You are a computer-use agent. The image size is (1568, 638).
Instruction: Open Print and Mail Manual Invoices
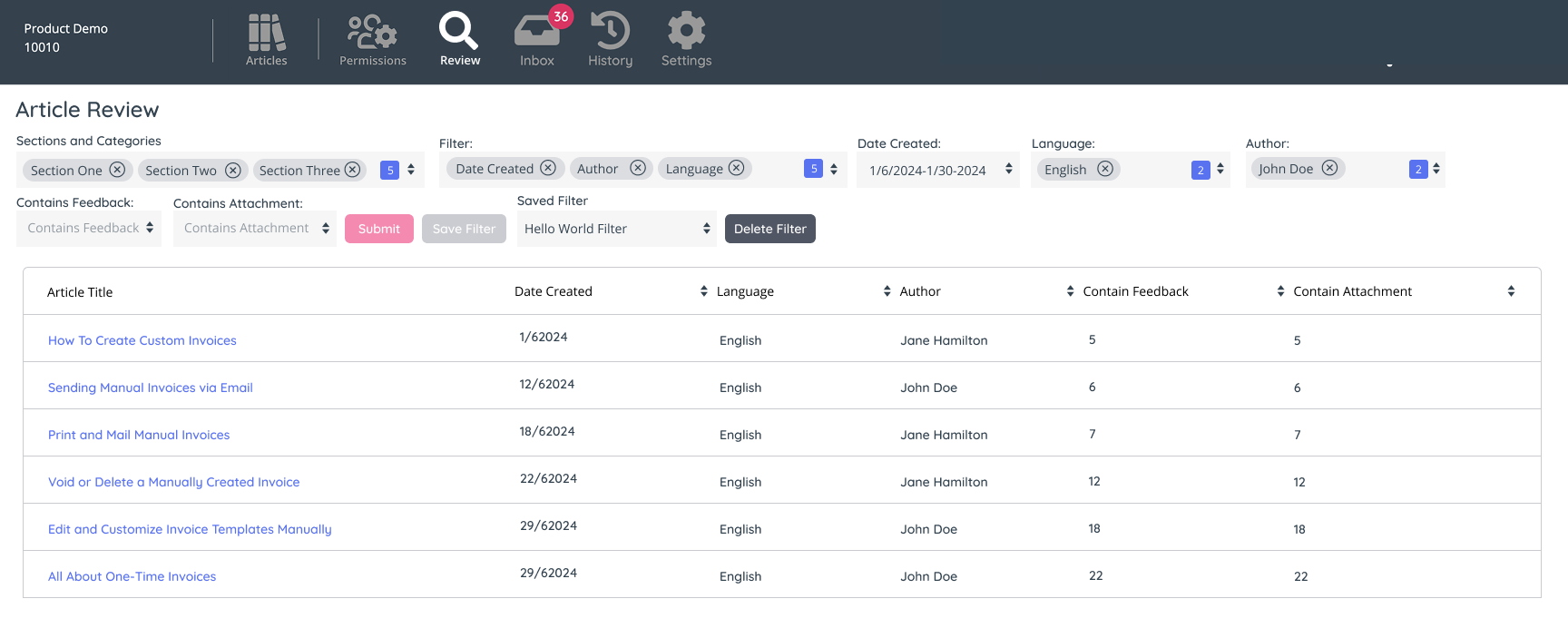pos(139,435)
